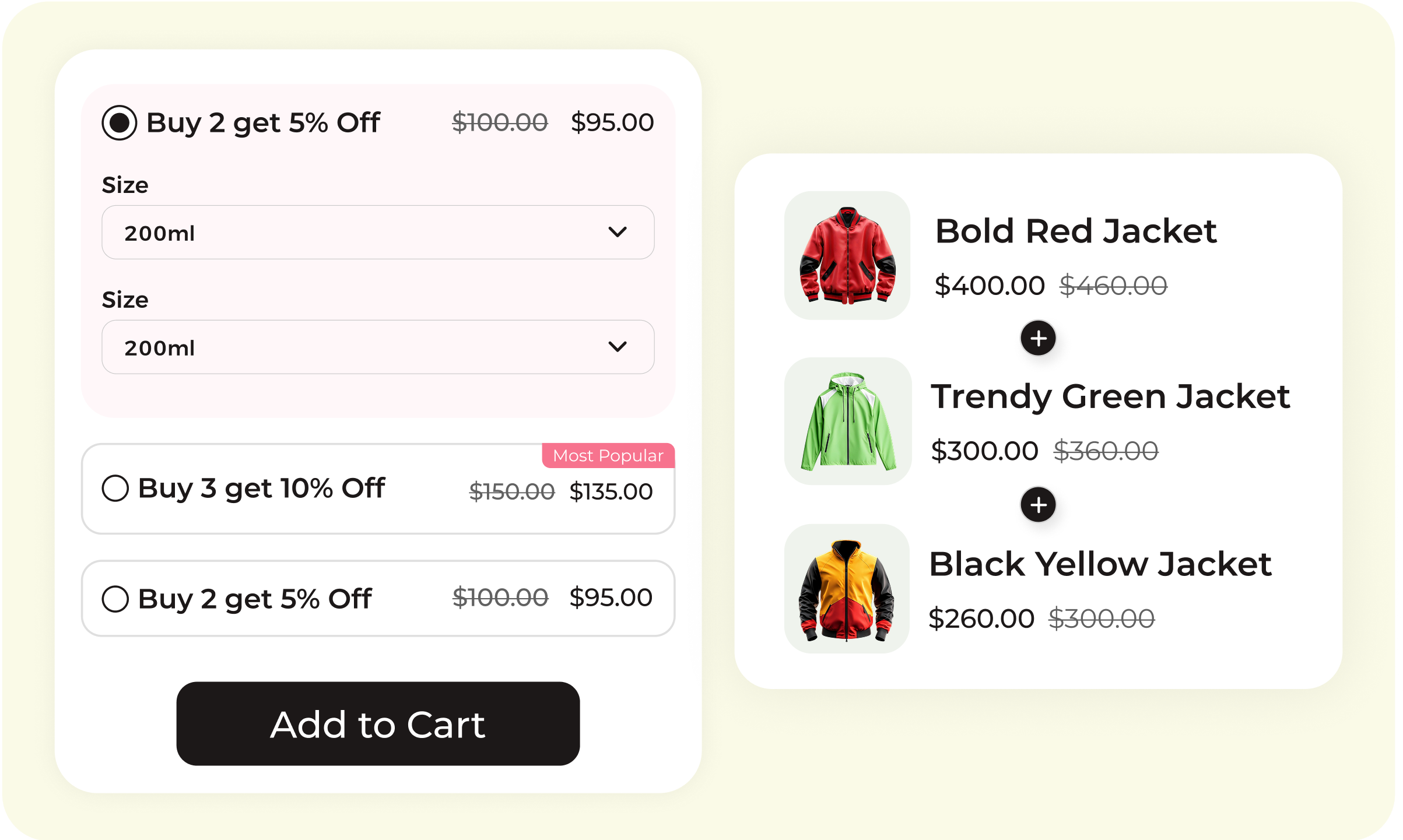The width and height of the screenshot is (1403, 840).
Task: Click plus icon above Black Yellow Jacket
Action: coord(1038,505)
